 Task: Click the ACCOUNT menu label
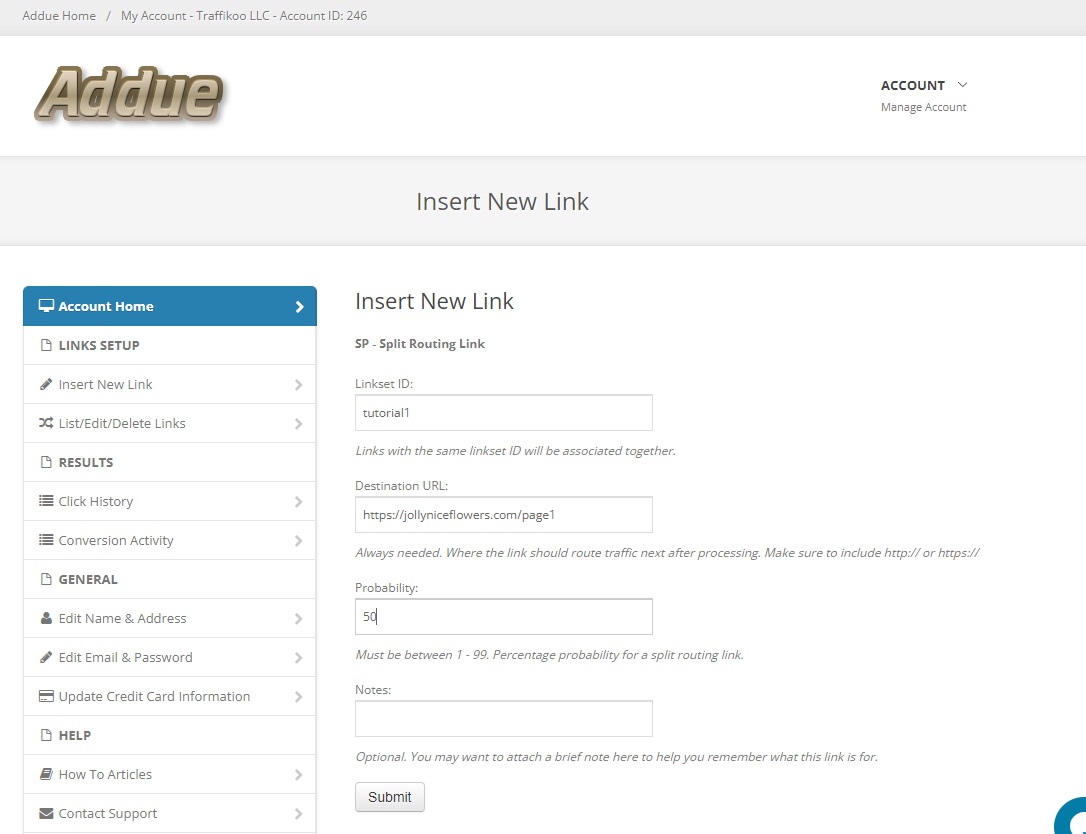[x=913, y=85]
